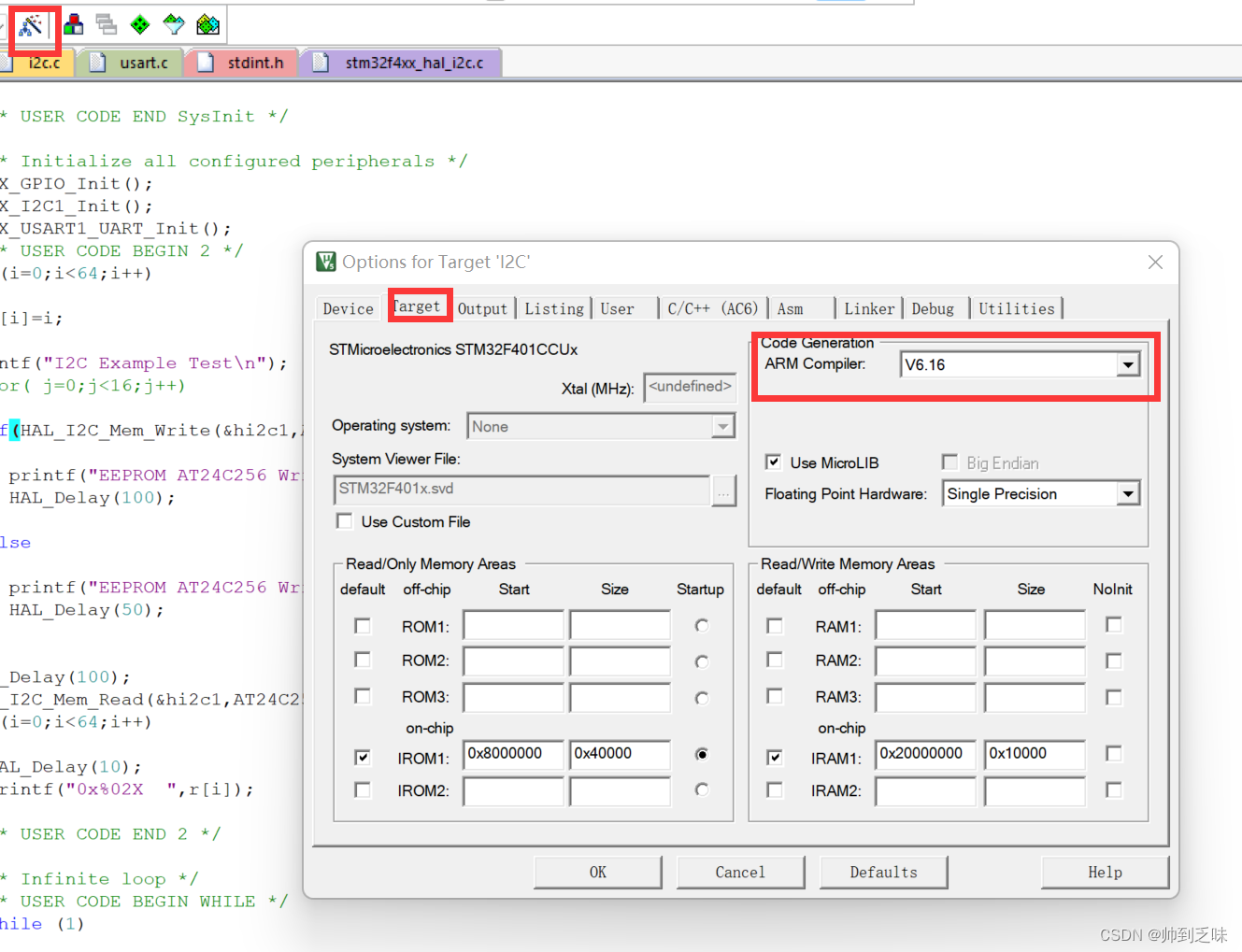Select the ROM3 Startup radio button
The width and height of the screenshot is (1242, 952).
(x=702, y=698)
